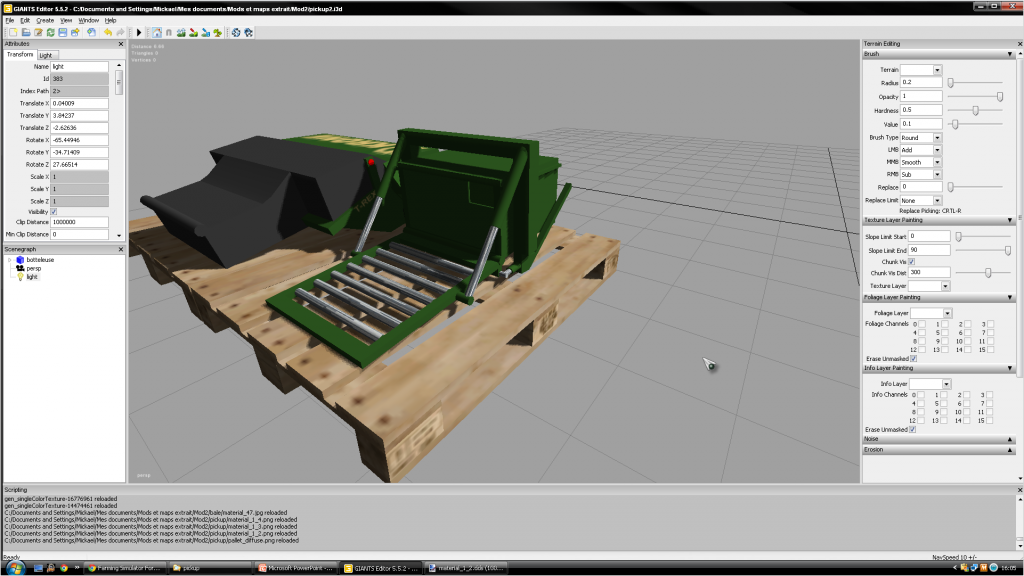This screenshot has height=576, width=1024.
Task: Open the Info Layer dropdown
Action: click(946, 384)
